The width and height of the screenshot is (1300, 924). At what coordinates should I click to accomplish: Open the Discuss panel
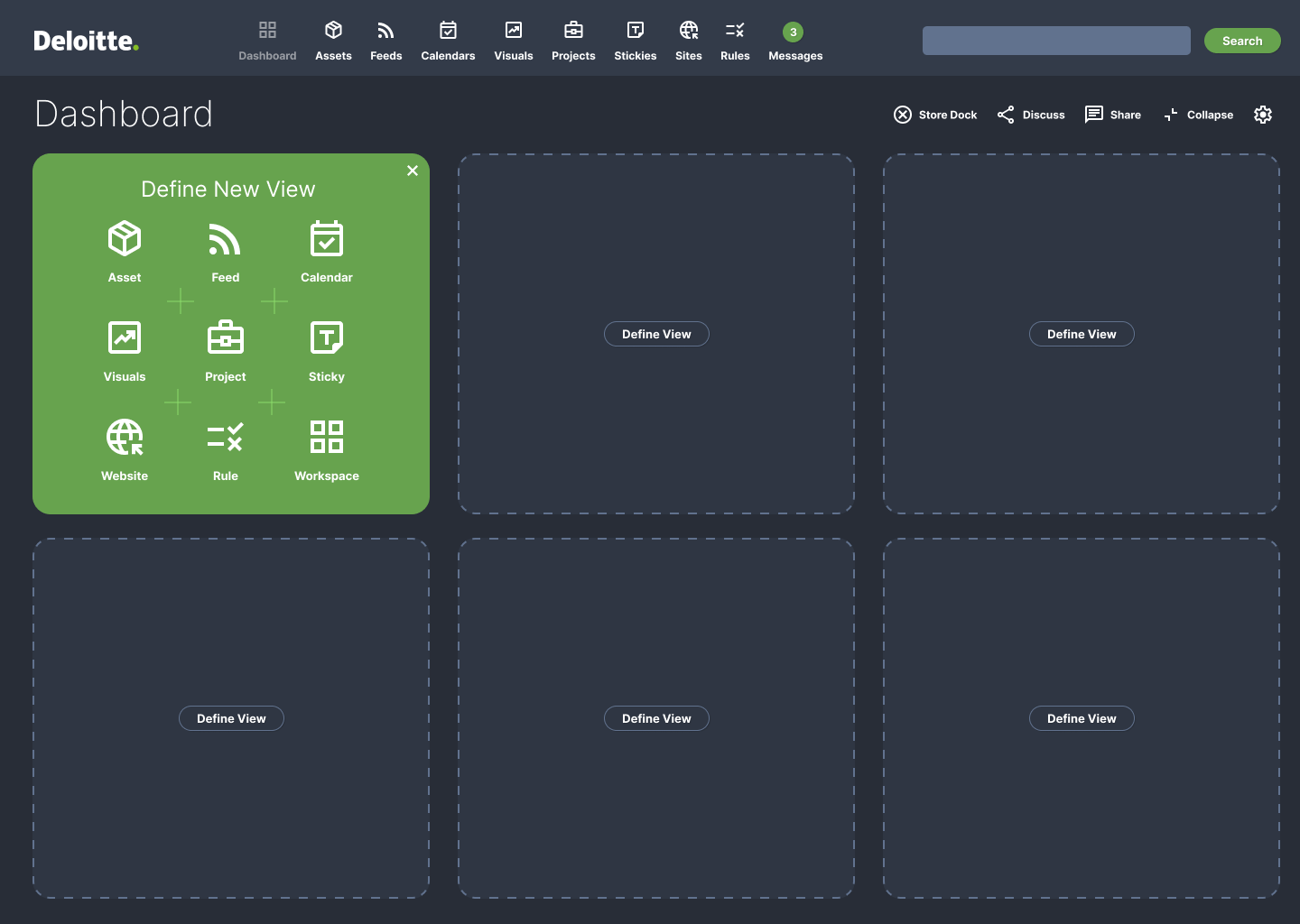click(x=1029, y=115)
